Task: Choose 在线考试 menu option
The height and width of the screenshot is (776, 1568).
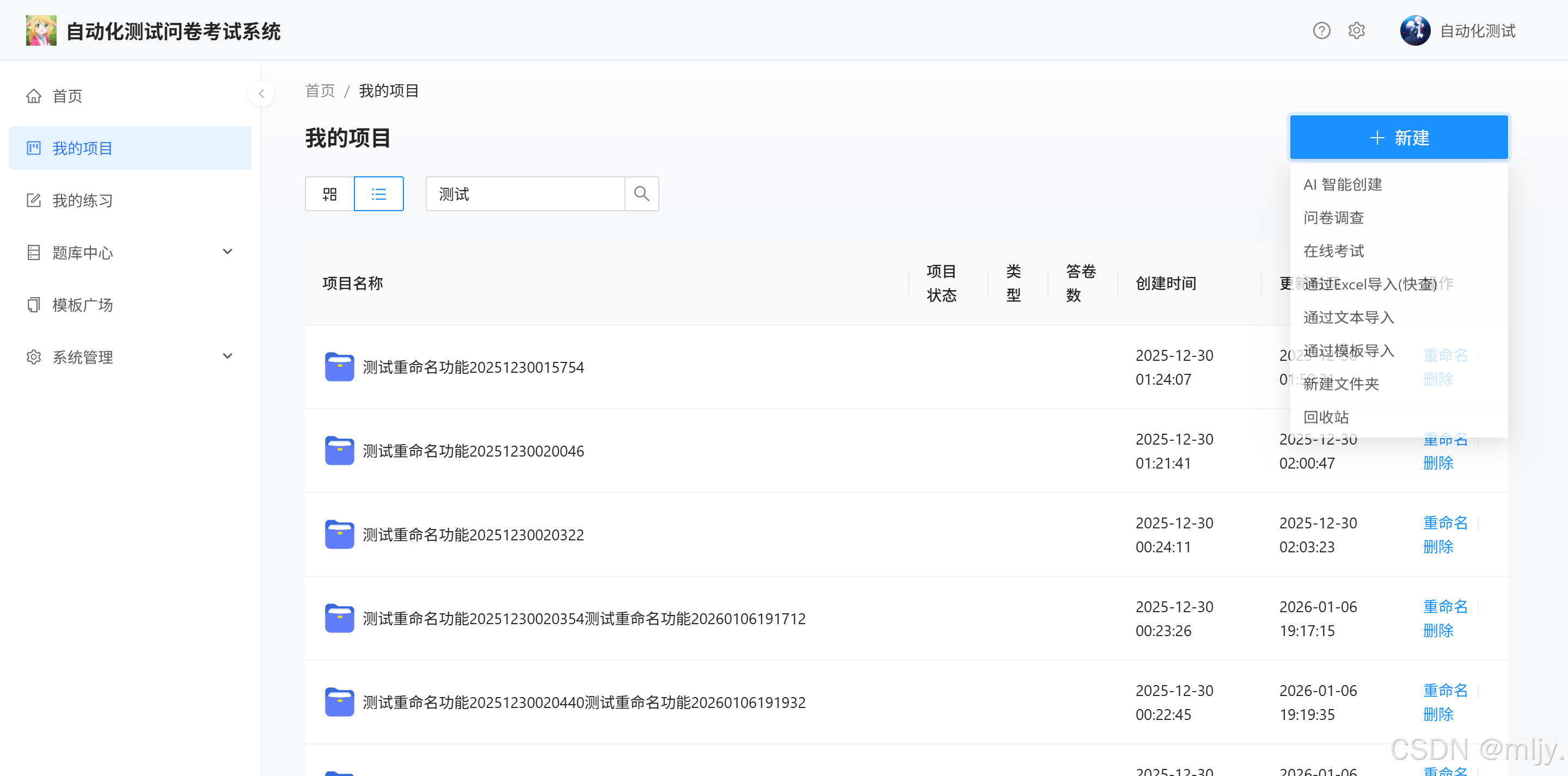Action: click(1333, 251)
